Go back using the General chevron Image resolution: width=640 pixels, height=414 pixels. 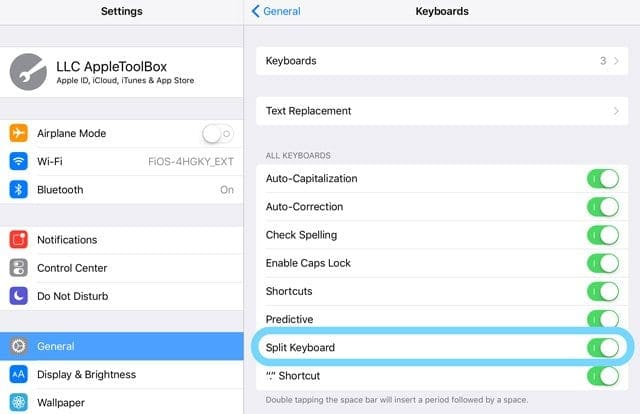coord(256,11)
